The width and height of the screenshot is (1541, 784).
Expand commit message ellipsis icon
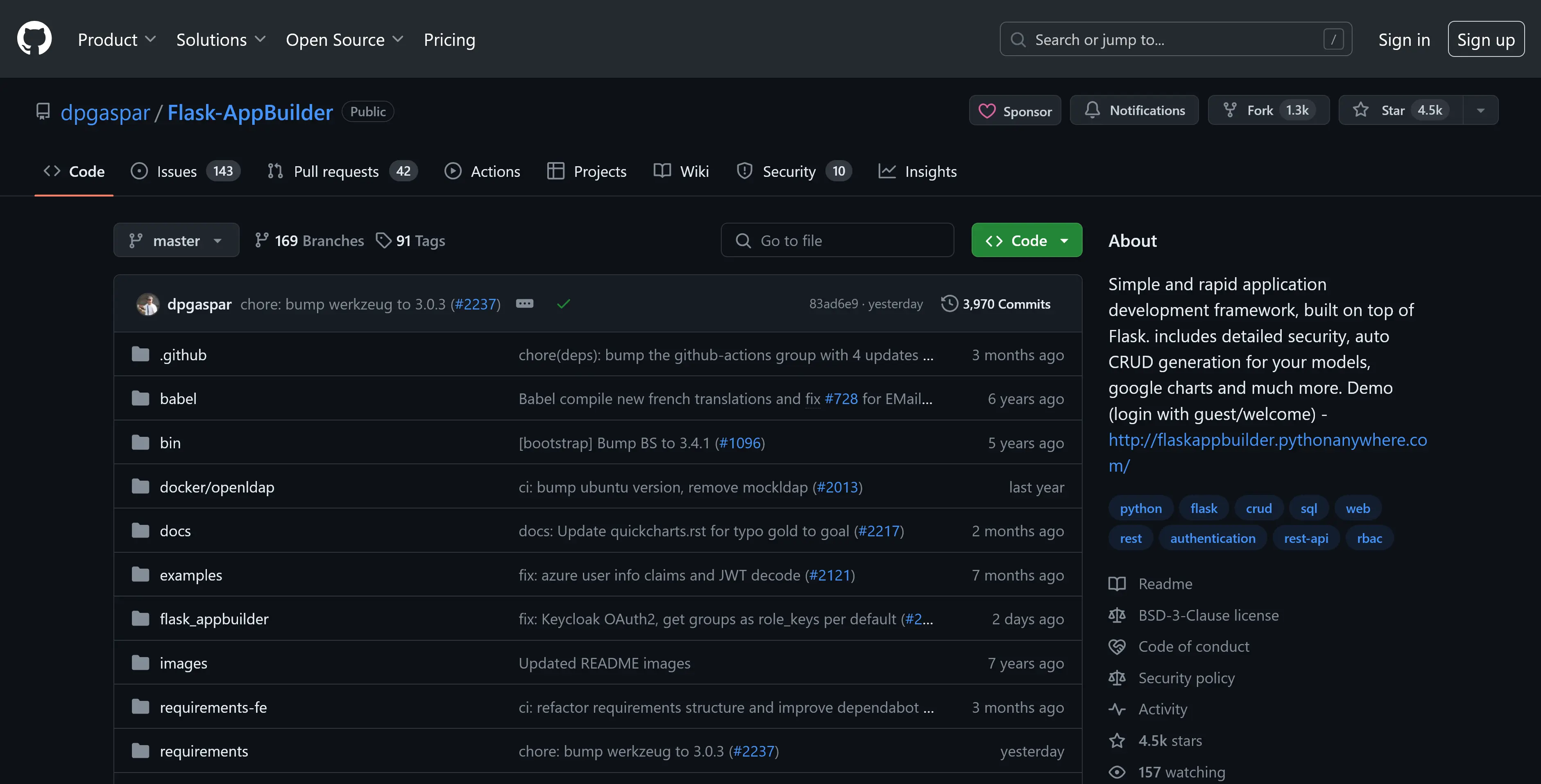coord(524,304)
